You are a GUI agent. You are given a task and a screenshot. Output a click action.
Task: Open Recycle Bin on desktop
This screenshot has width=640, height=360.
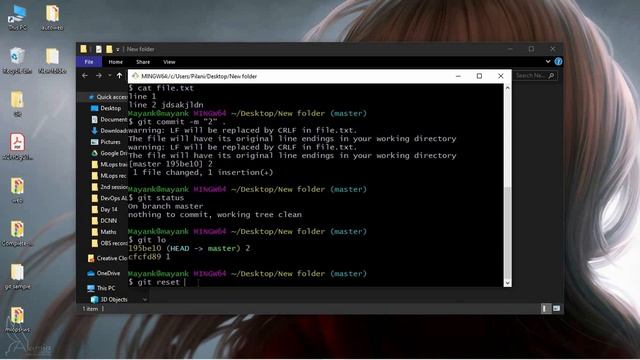(x=17, y=60)
